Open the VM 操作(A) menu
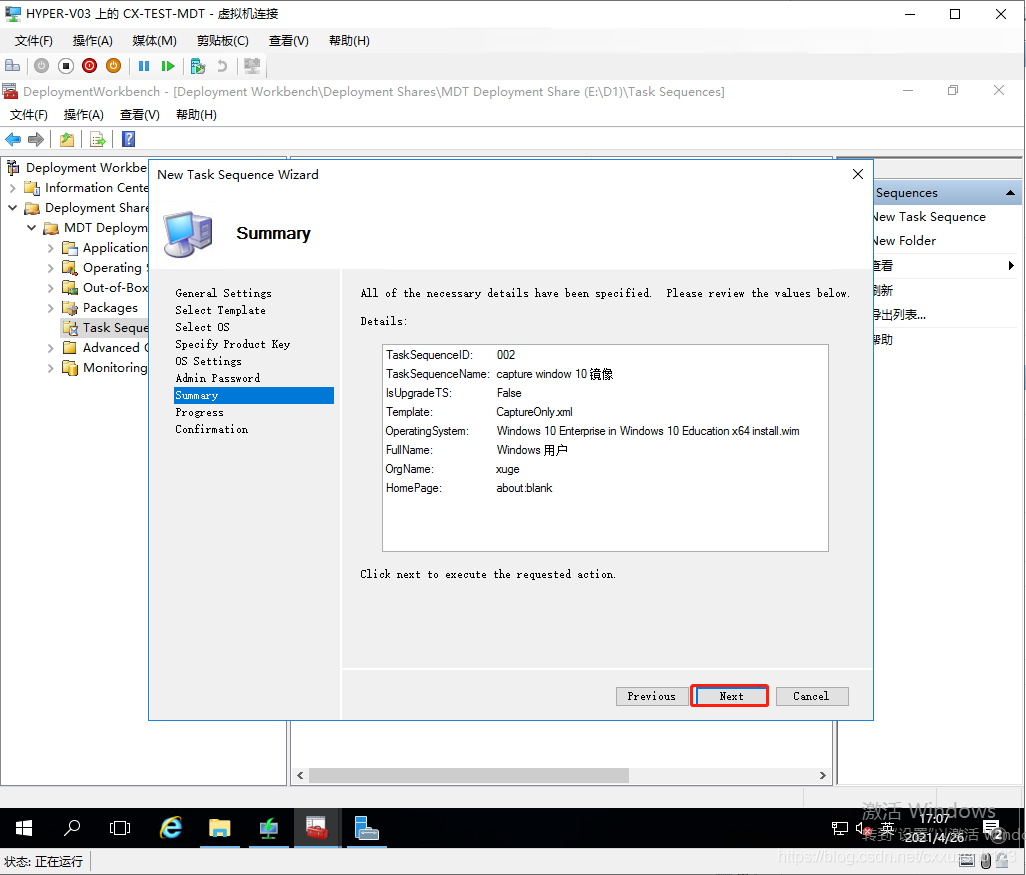The image size is (1026, 875). (x=92, y=41)
